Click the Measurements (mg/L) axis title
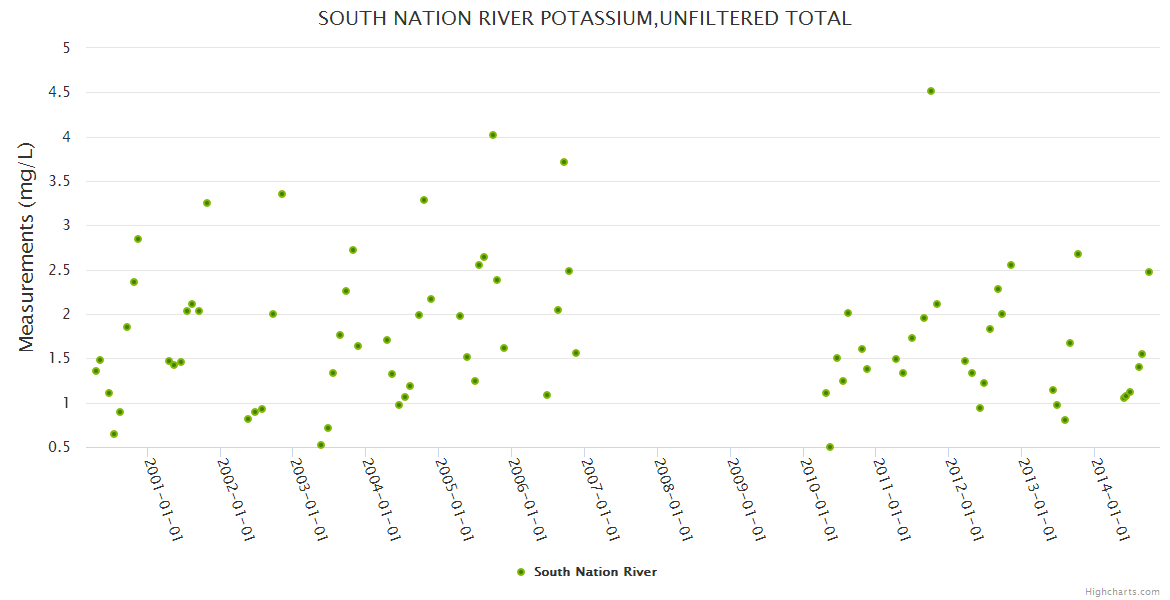The image size is (1170, 600). [27, 247]
